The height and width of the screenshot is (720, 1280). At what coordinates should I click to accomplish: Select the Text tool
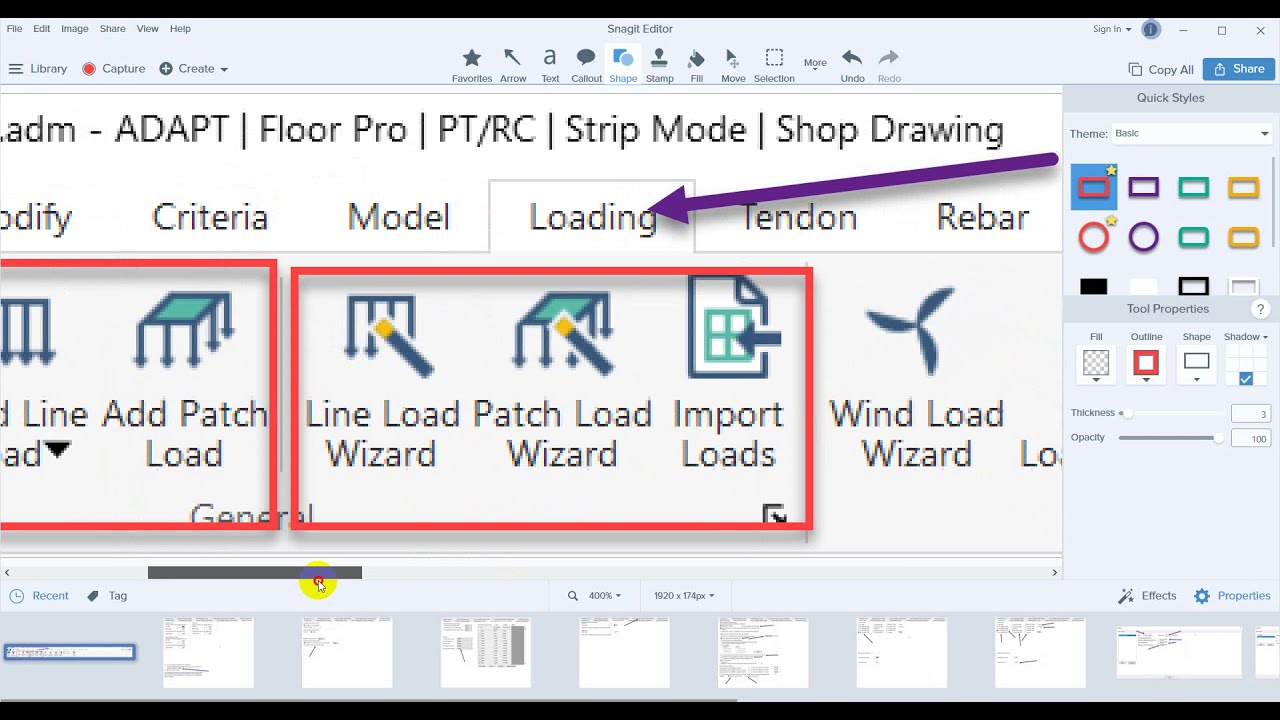tap(550, 65)
